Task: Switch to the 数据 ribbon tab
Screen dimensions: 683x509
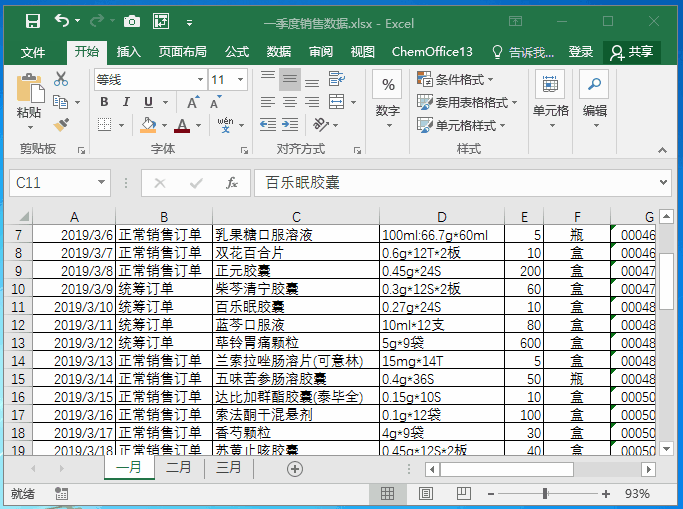Action: 279,52
